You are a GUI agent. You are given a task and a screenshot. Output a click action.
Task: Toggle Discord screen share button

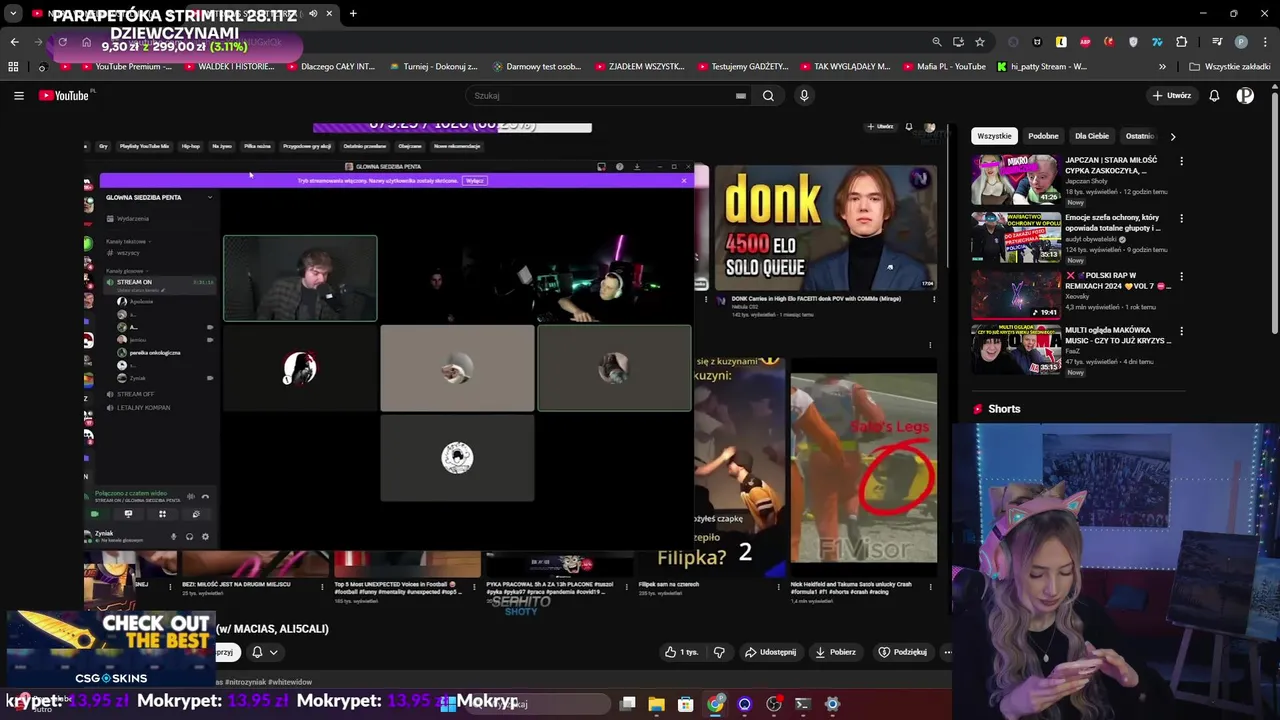click(128, 514)
